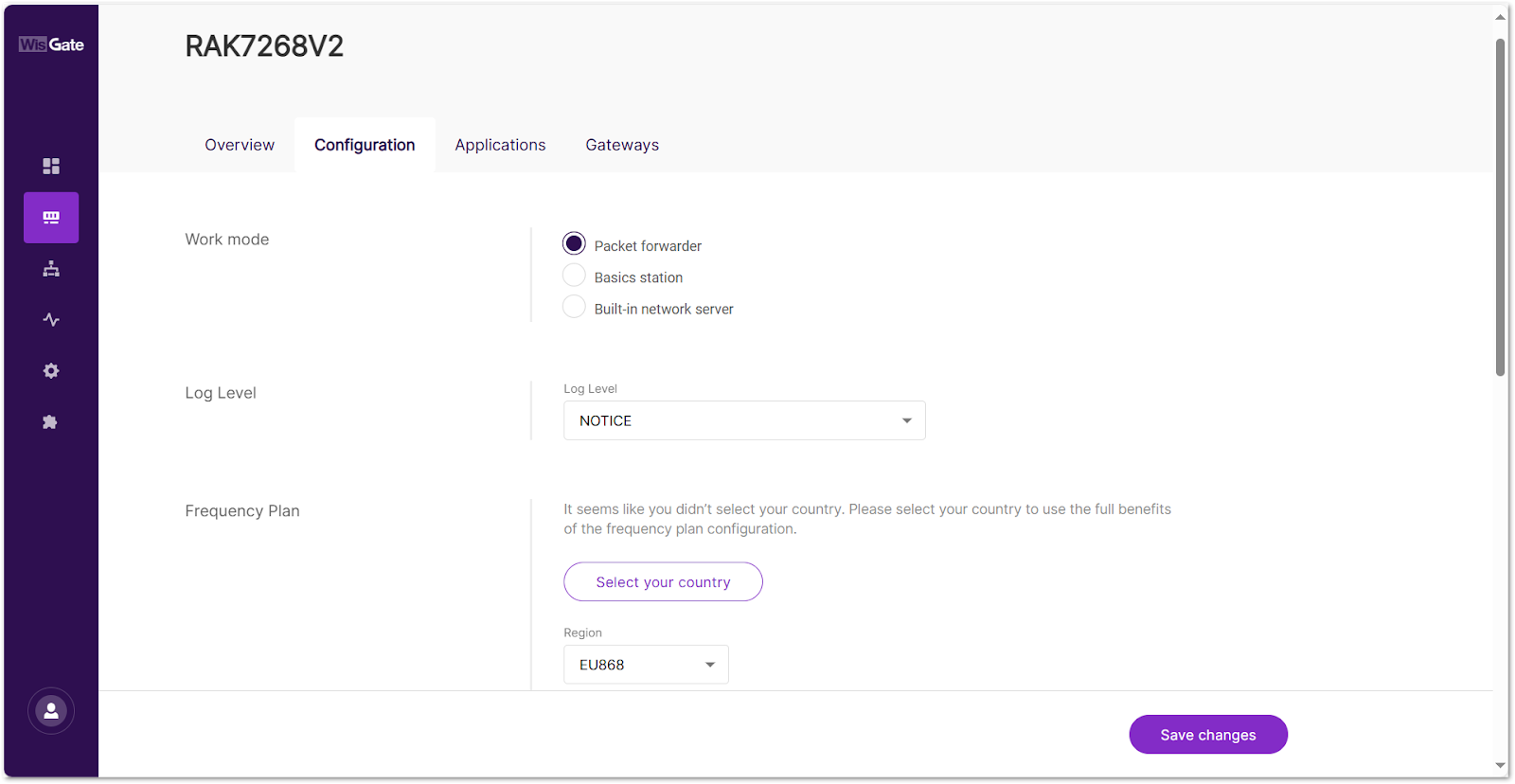The width and height of the screenshot is (1515, 784).
Task: Select the Basics station work mode
Action: (574, 276)
